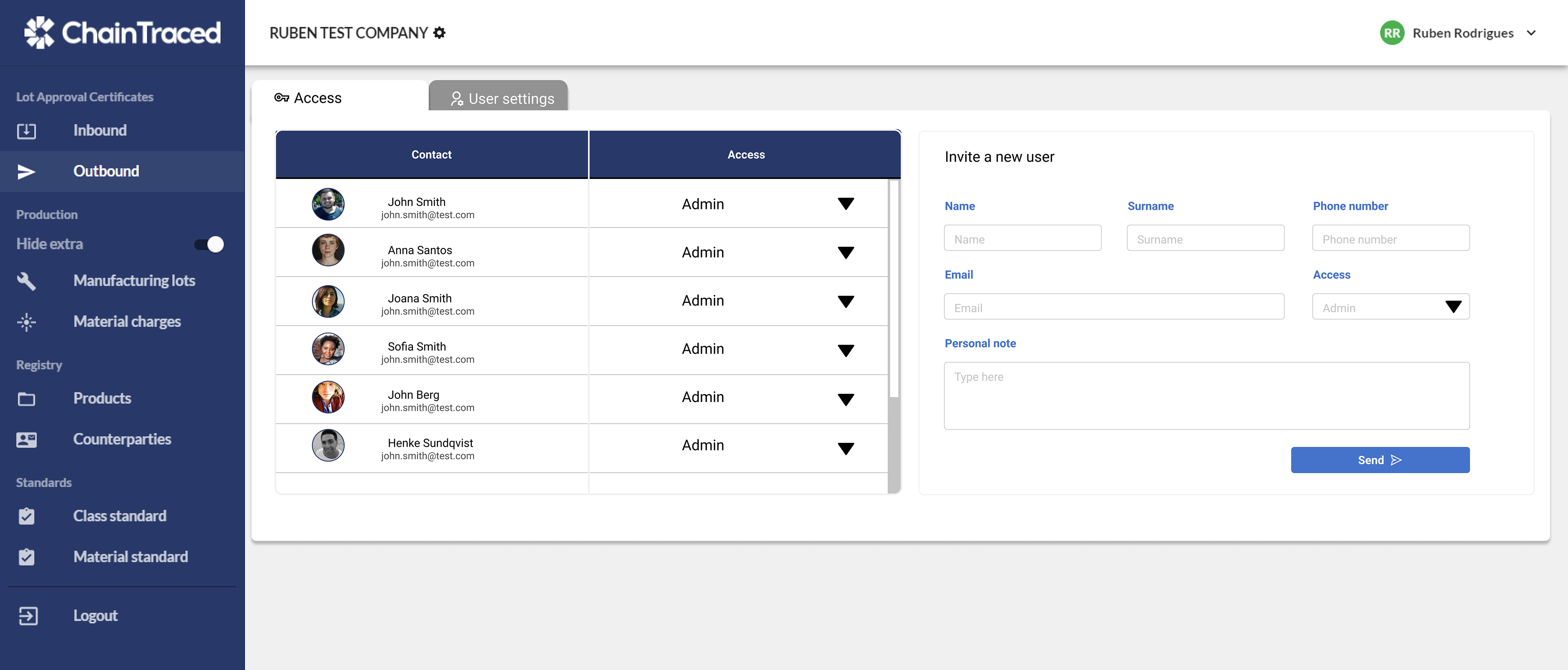Screen dimensions: 1568x670
Task: Click the Logout exit icon
Action: coord(28,616)
